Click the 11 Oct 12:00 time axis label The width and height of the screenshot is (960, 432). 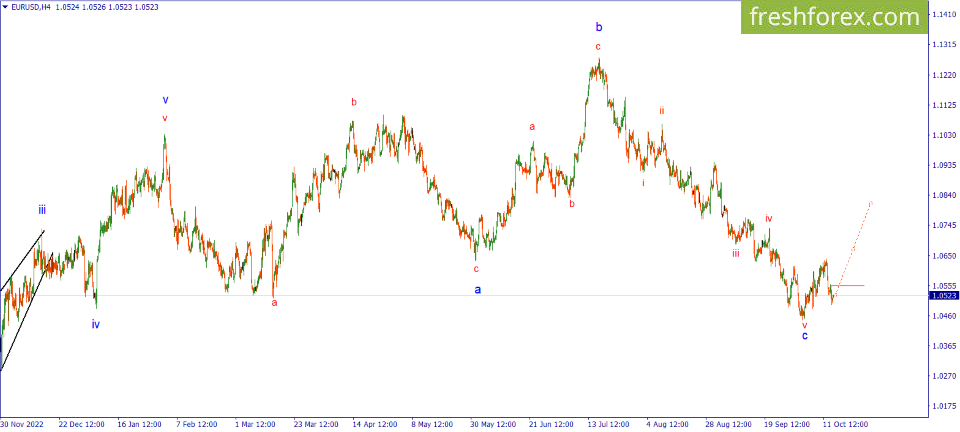click(x=843, y=423)
